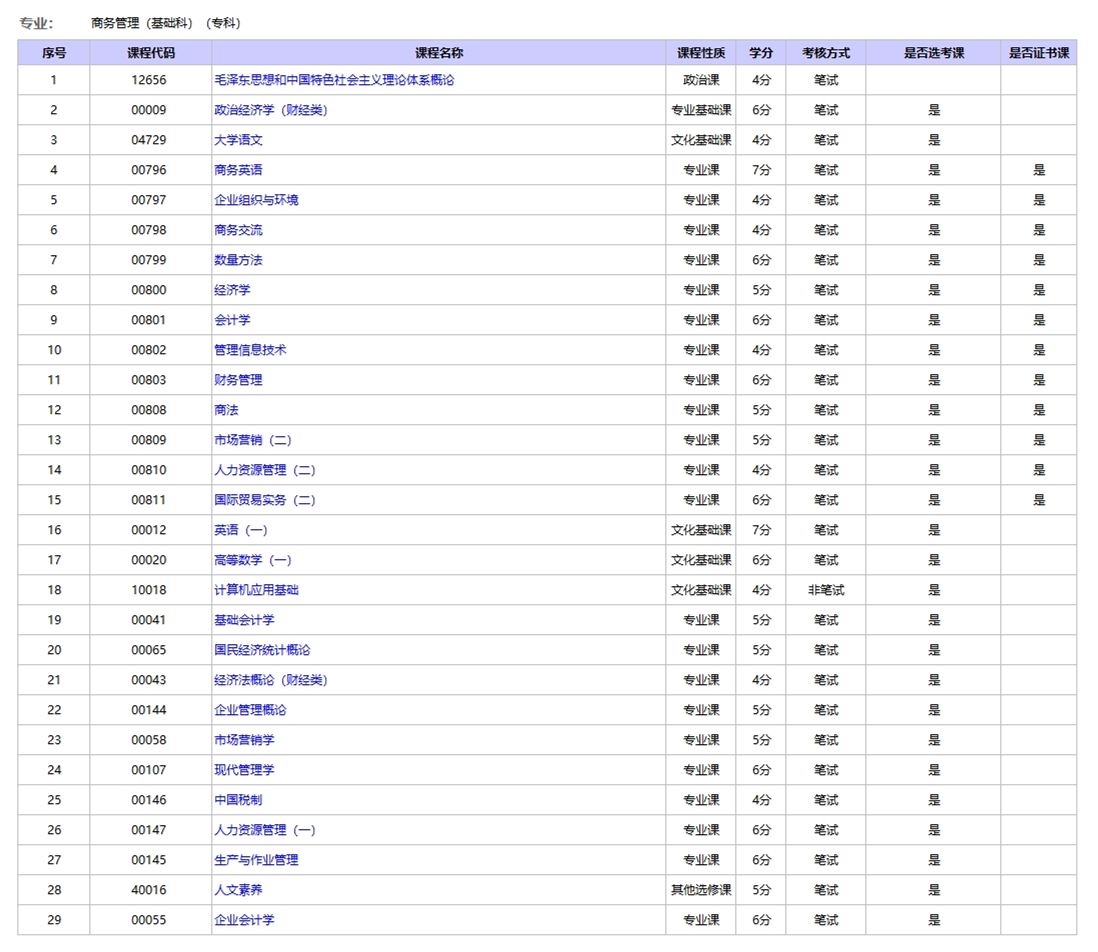Open the 政治经济学（财经类） course link
The width and height of the screenshot is (1098, 952).
click(x=270, y=110)
